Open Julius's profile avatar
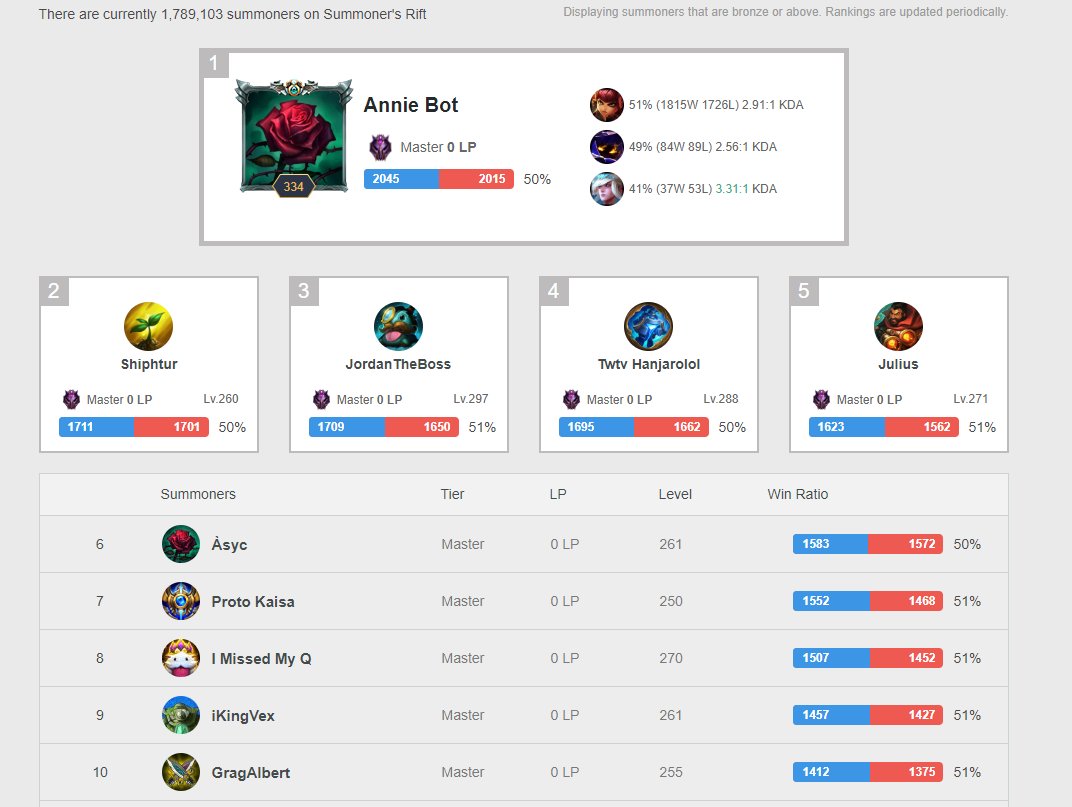 898,326
